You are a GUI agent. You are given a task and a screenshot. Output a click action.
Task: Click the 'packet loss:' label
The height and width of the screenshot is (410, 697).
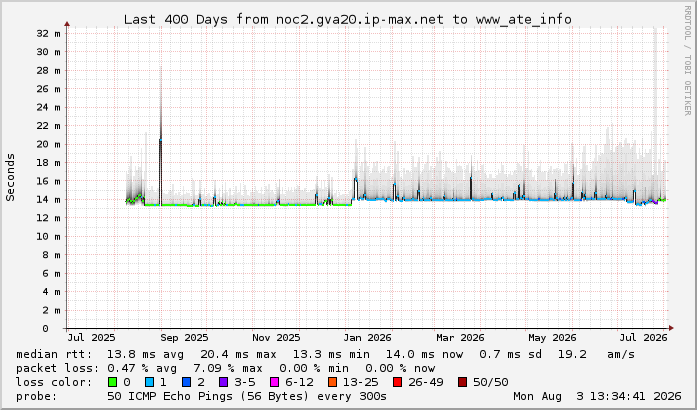[x=58, y=368]
